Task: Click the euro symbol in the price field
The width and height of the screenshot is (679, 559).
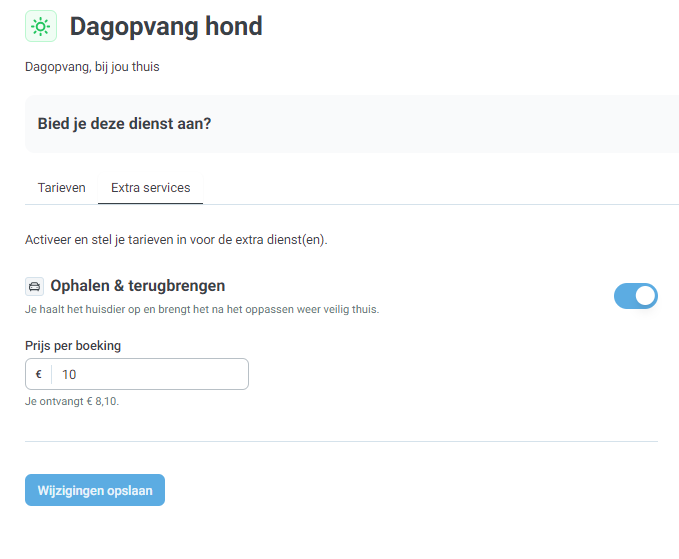Action: coord(39,374)
